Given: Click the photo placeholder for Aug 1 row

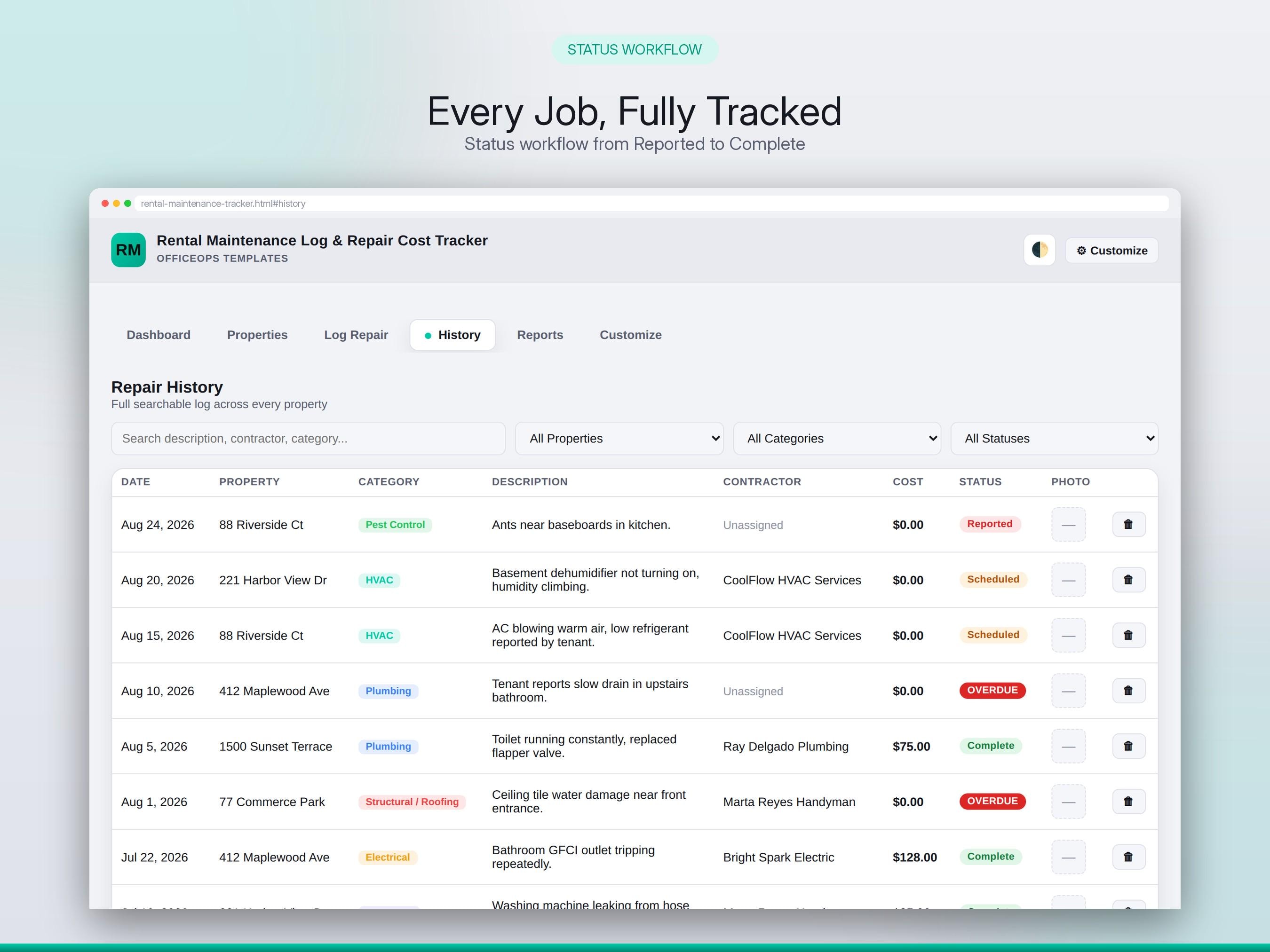Looking at the screenshot, I should tap(1069, 802).
